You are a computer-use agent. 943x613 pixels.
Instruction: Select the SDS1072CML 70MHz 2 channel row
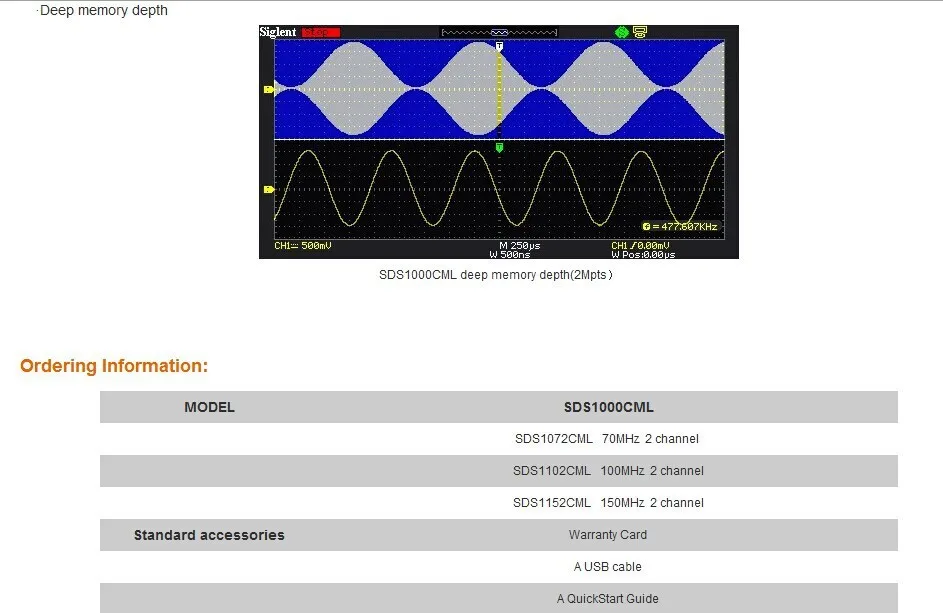pyautogui.click(x=499, y=439)
